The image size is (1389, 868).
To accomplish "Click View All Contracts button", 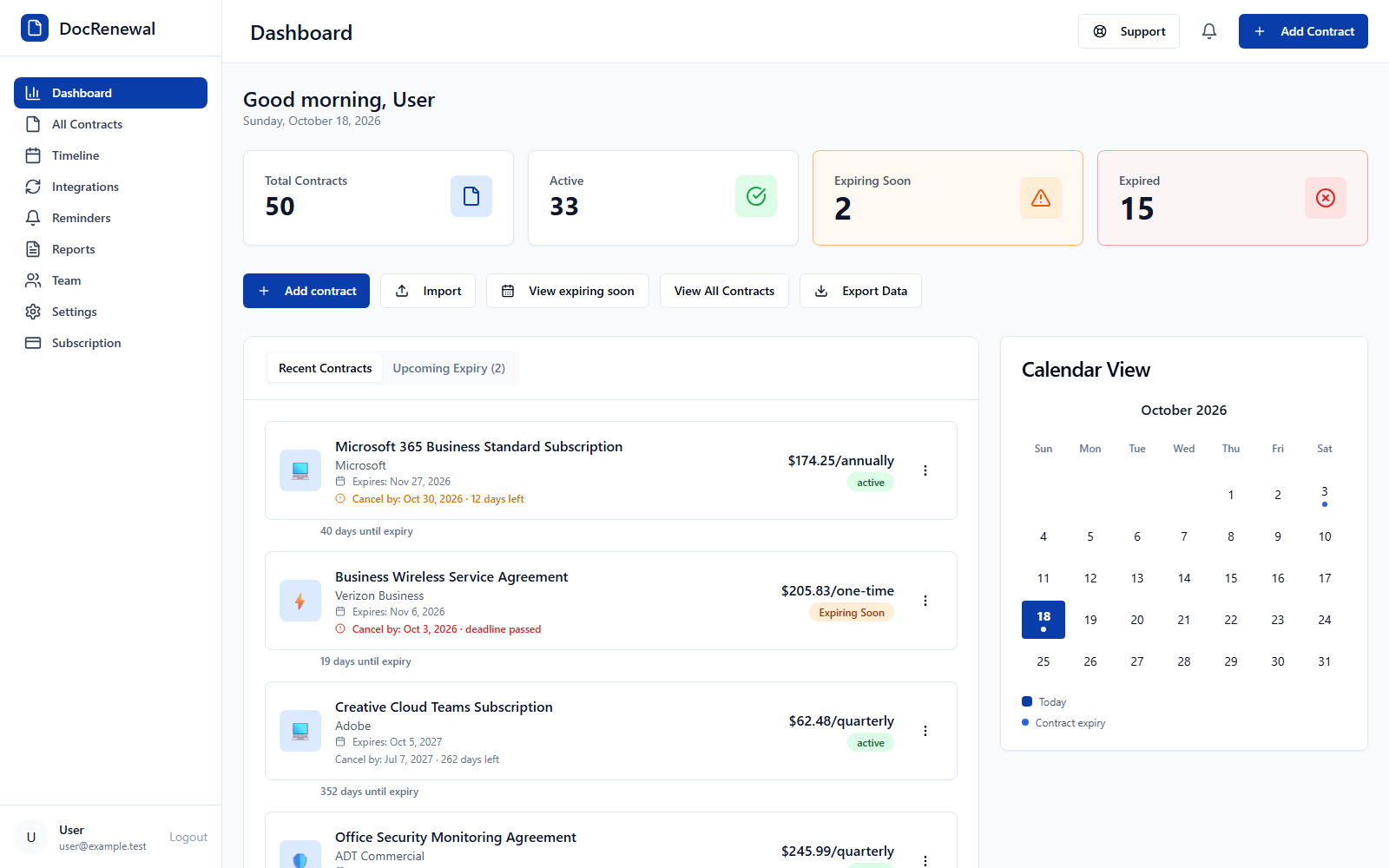I will 724,291.
